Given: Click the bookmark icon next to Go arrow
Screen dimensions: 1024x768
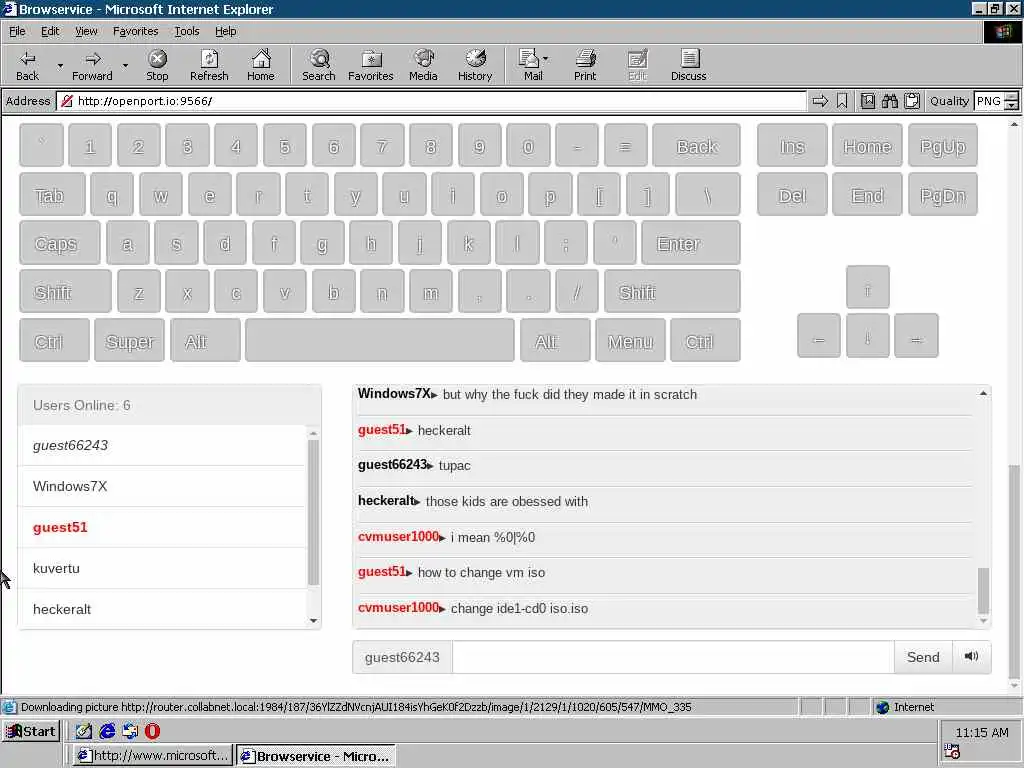Looking at the screenshot, I should coord(842,101).
